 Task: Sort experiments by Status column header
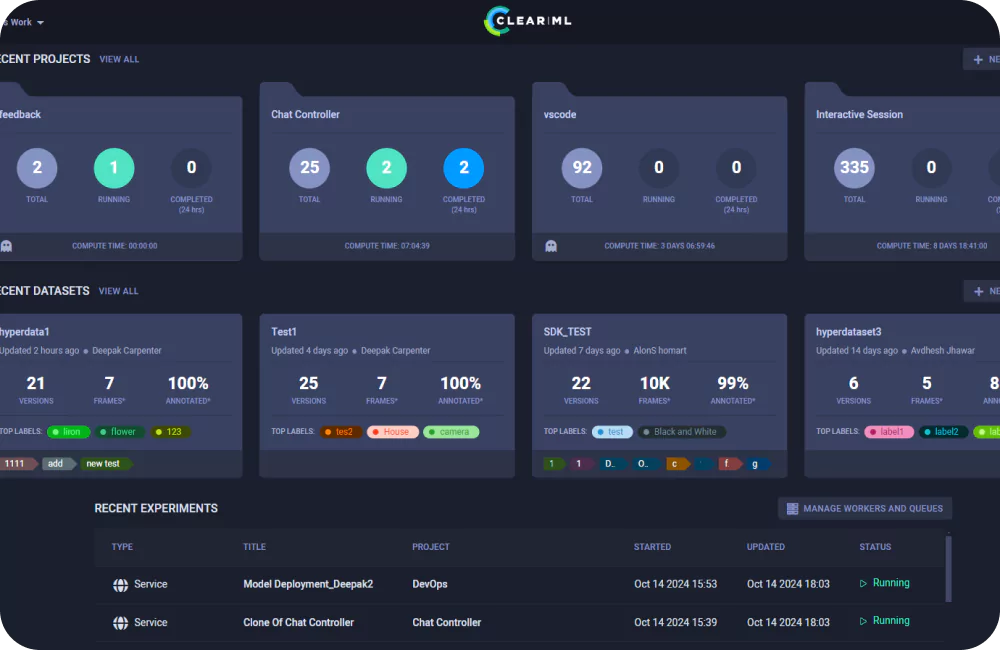(x=875, y=547)
